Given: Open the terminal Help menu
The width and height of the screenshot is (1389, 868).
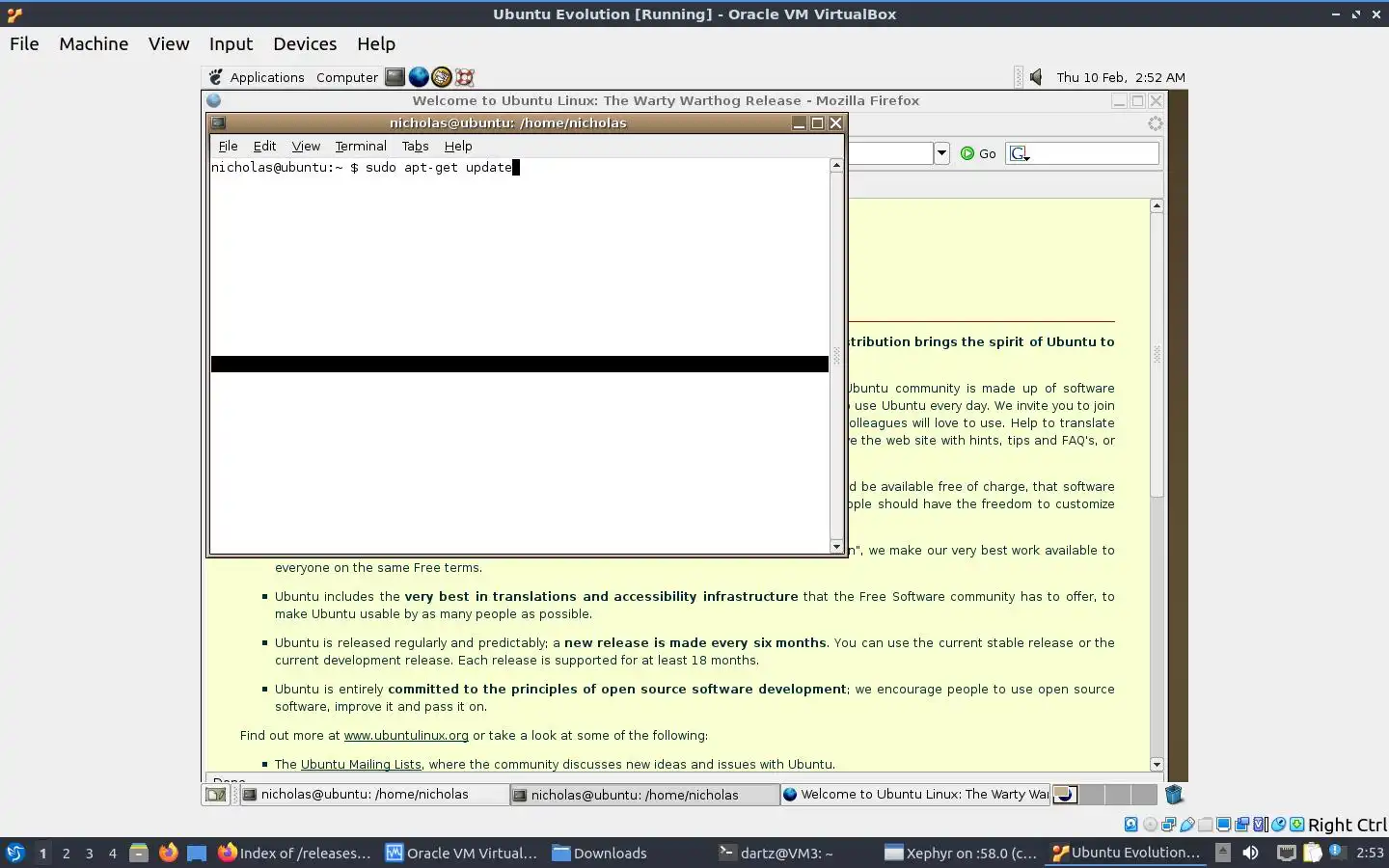Looking at the screenshot, I should coord(458,146).
